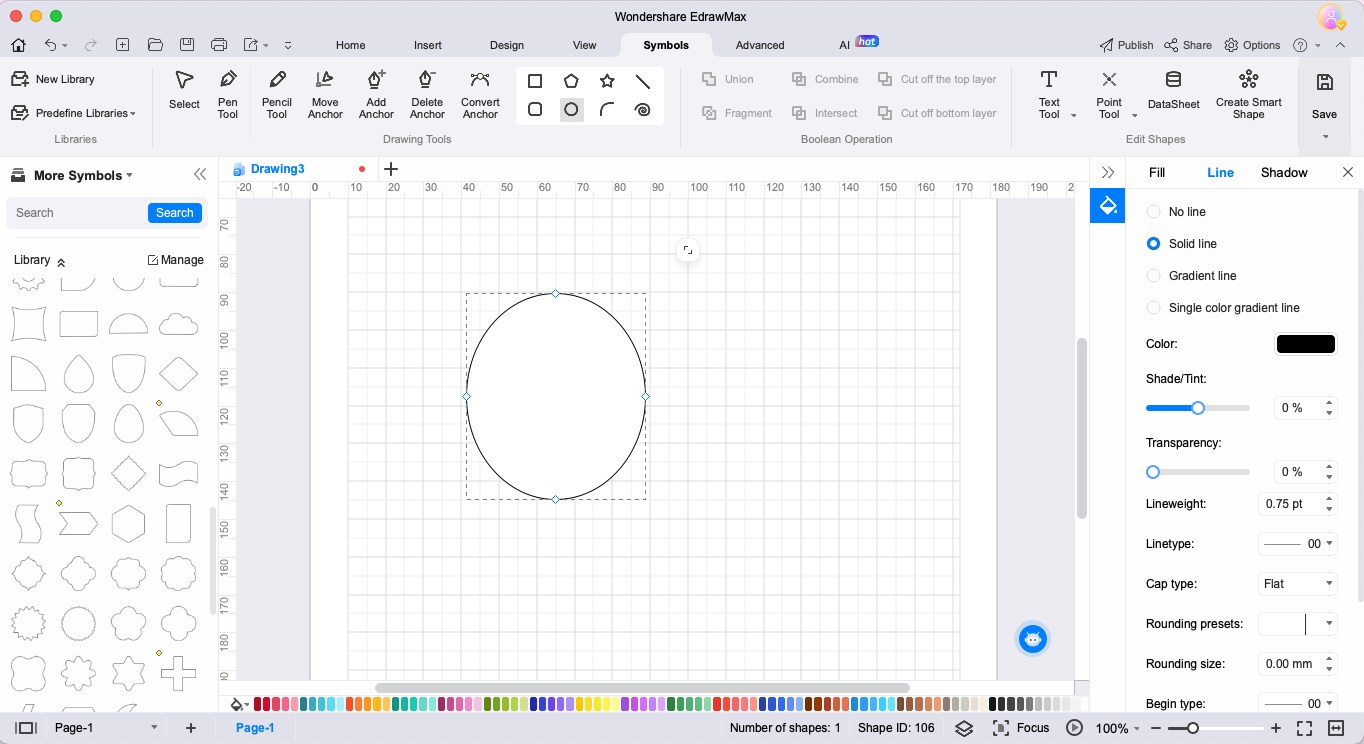Click the Select arrow tool

184,89
